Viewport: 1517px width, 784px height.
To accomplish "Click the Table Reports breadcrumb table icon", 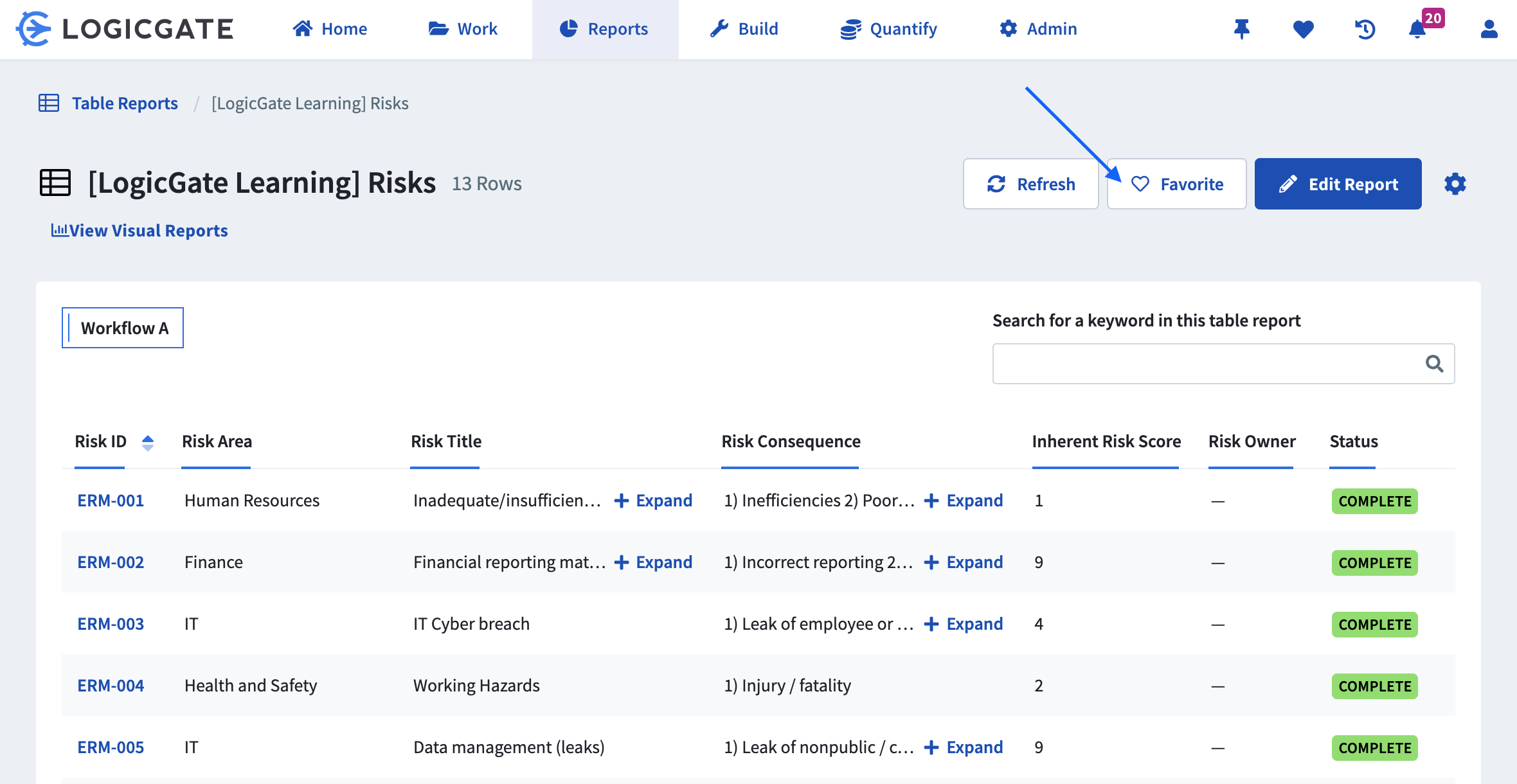I will tap(49, 103).
